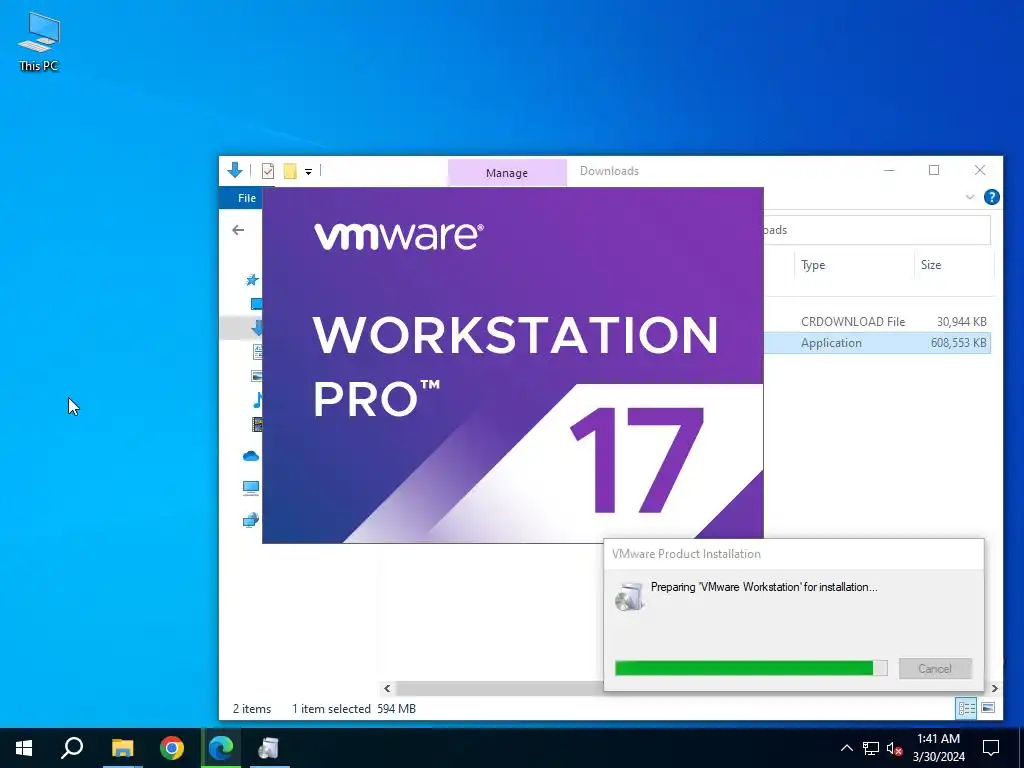Expand the ribbon using the chevron
Image resolution: width=1024 pixels, height=768 pixels.
970,197
